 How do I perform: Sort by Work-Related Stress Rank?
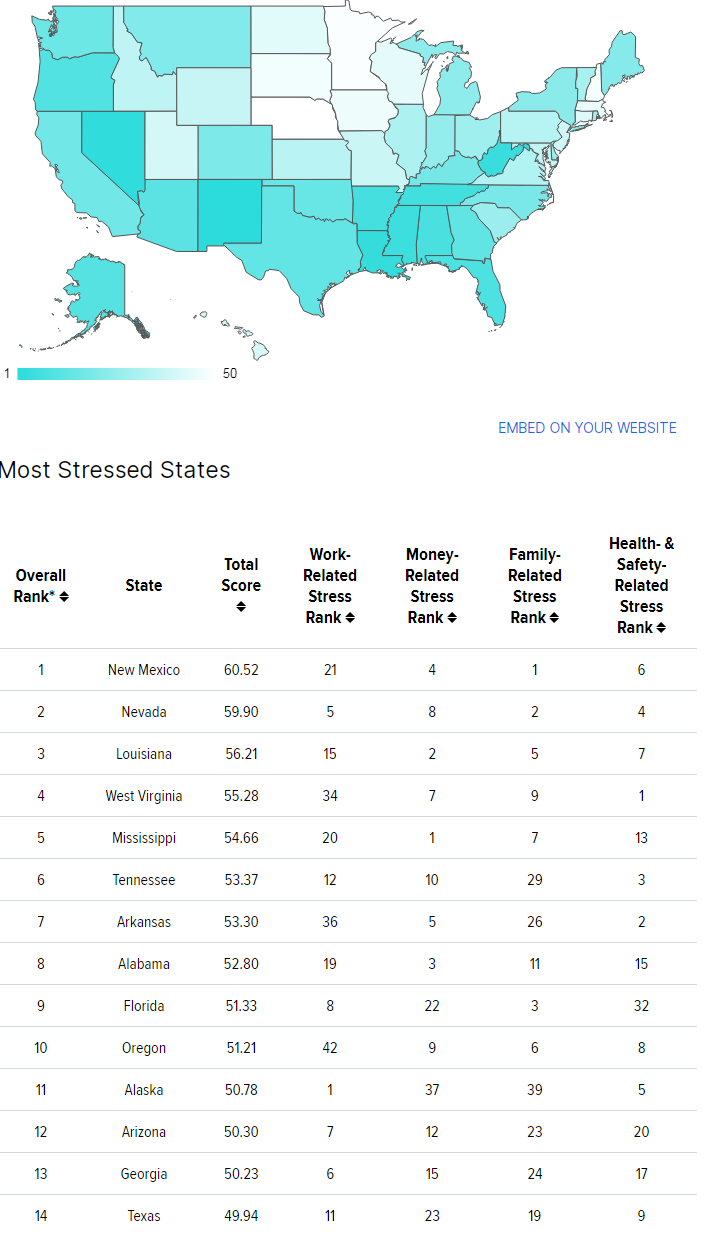350,618
